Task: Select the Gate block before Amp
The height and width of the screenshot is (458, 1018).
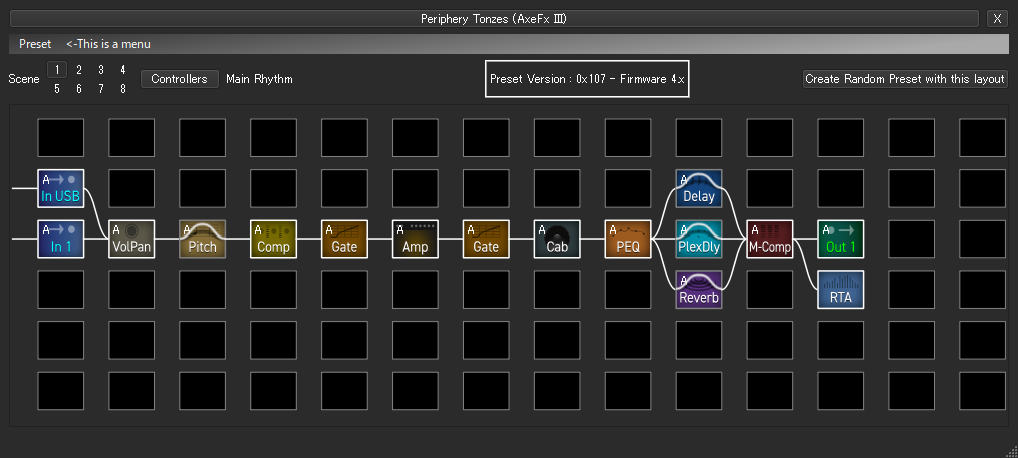Action: pos(344,239)
